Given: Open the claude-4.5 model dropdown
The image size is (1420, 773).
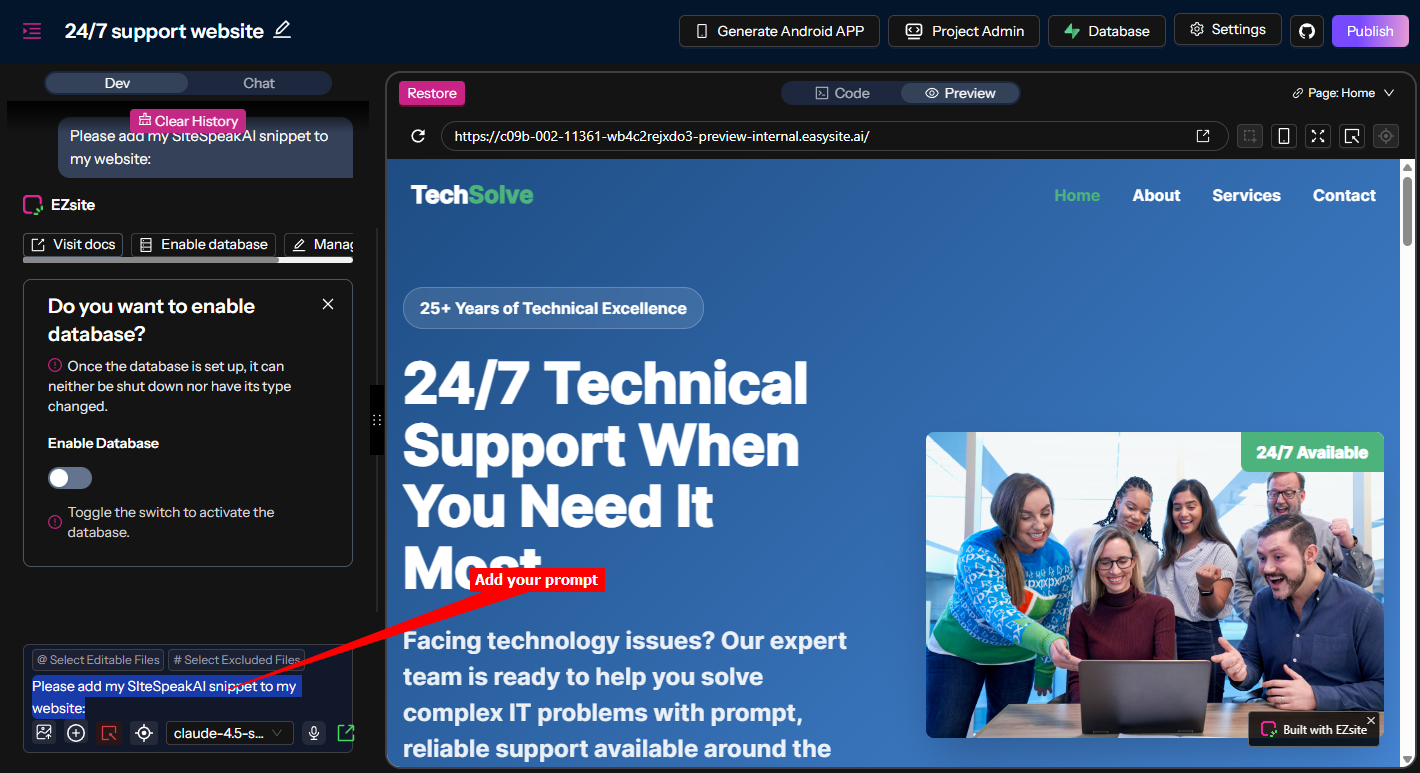Looking at the screenshot, I should [230, 733].
